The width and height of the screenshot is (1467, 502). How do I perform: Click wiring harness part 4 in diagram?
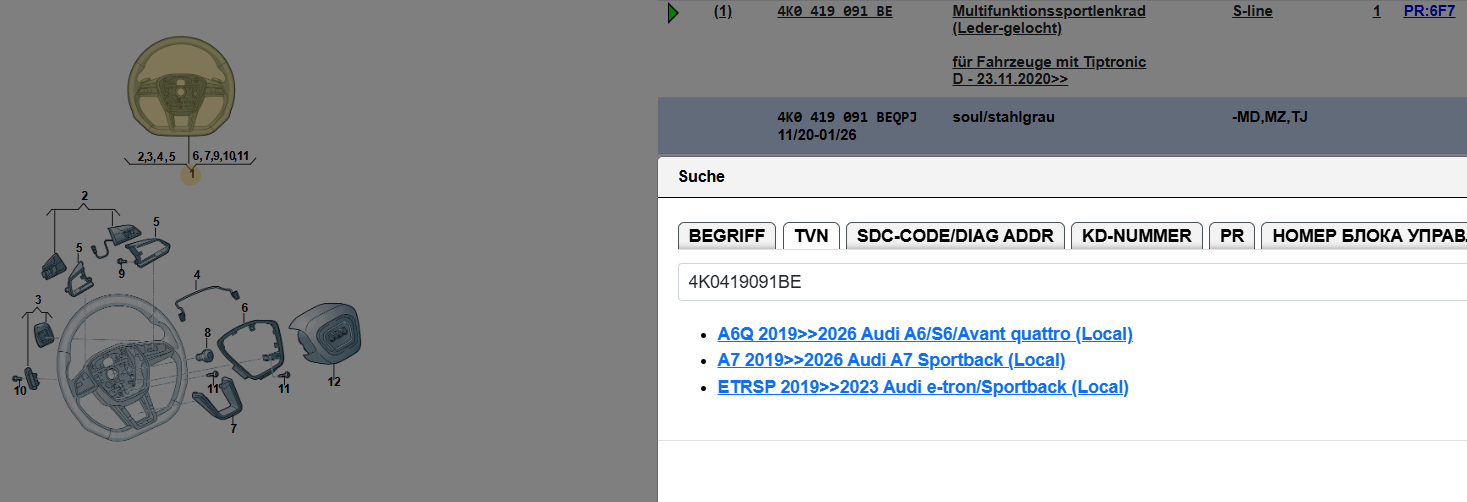[x=205, y=295]
